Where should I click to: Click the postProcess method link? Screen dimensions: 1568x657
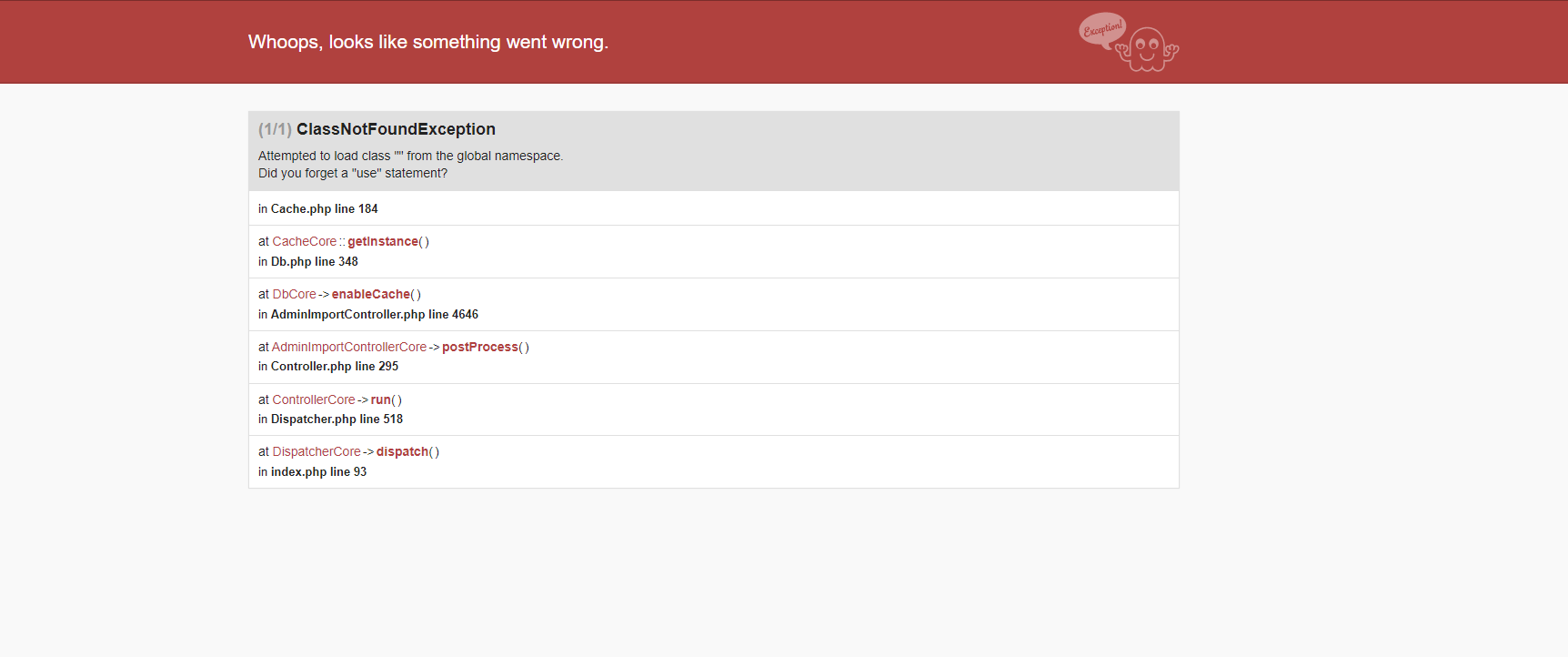coord(480,348)
